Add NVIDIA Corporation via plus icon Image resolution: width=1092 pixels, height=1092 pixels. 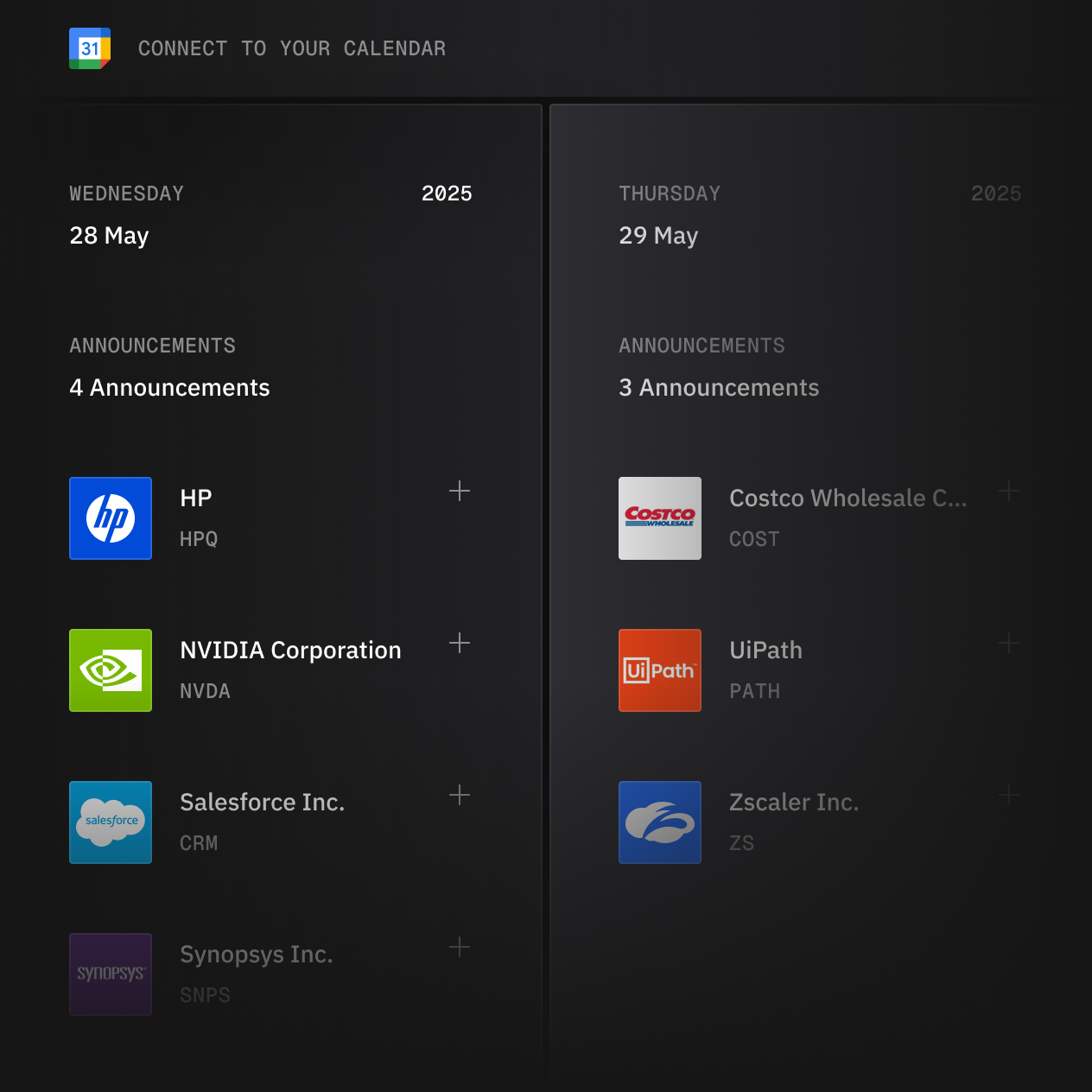460,643
